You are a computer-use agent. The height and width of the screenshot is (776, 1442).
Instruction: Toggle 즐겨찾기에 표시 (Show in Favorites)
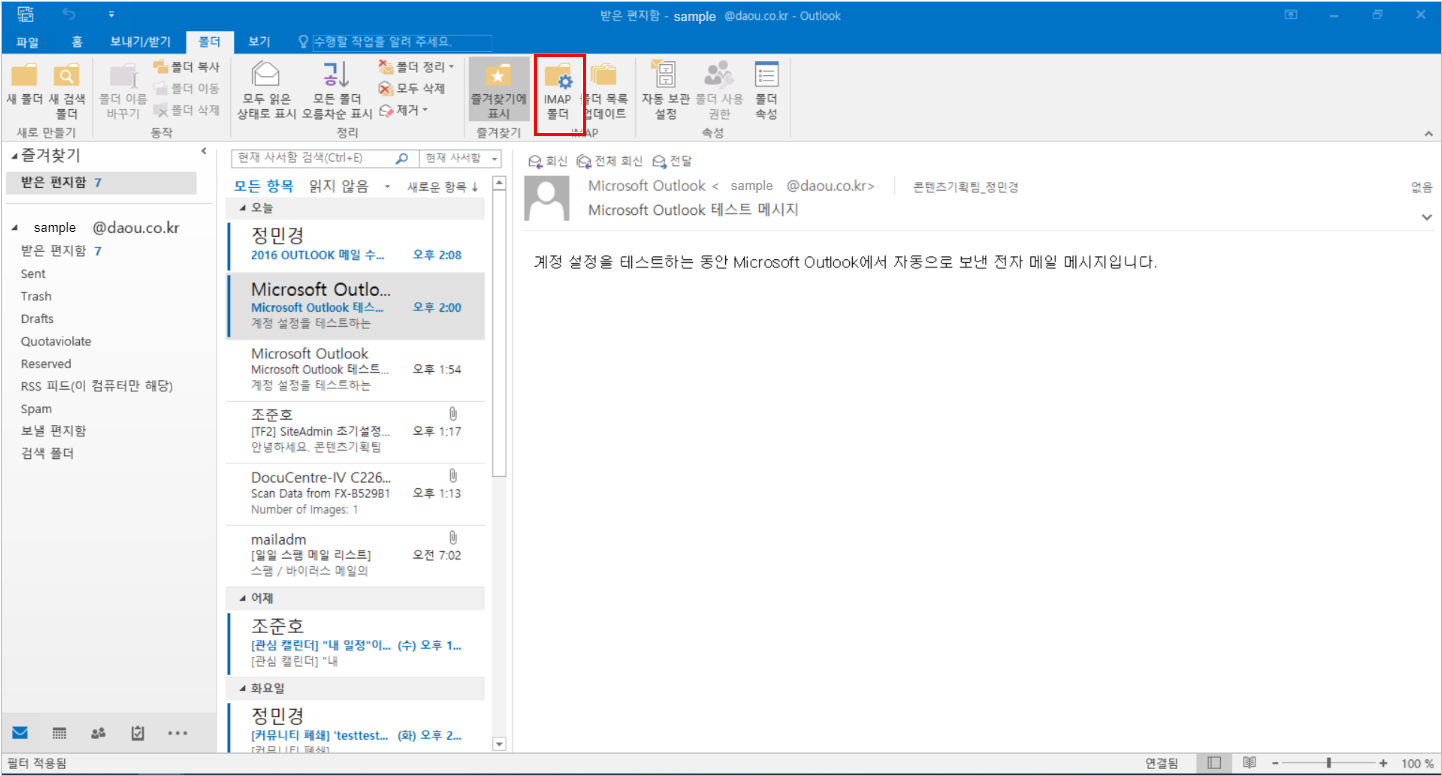(x=499, y=90)
